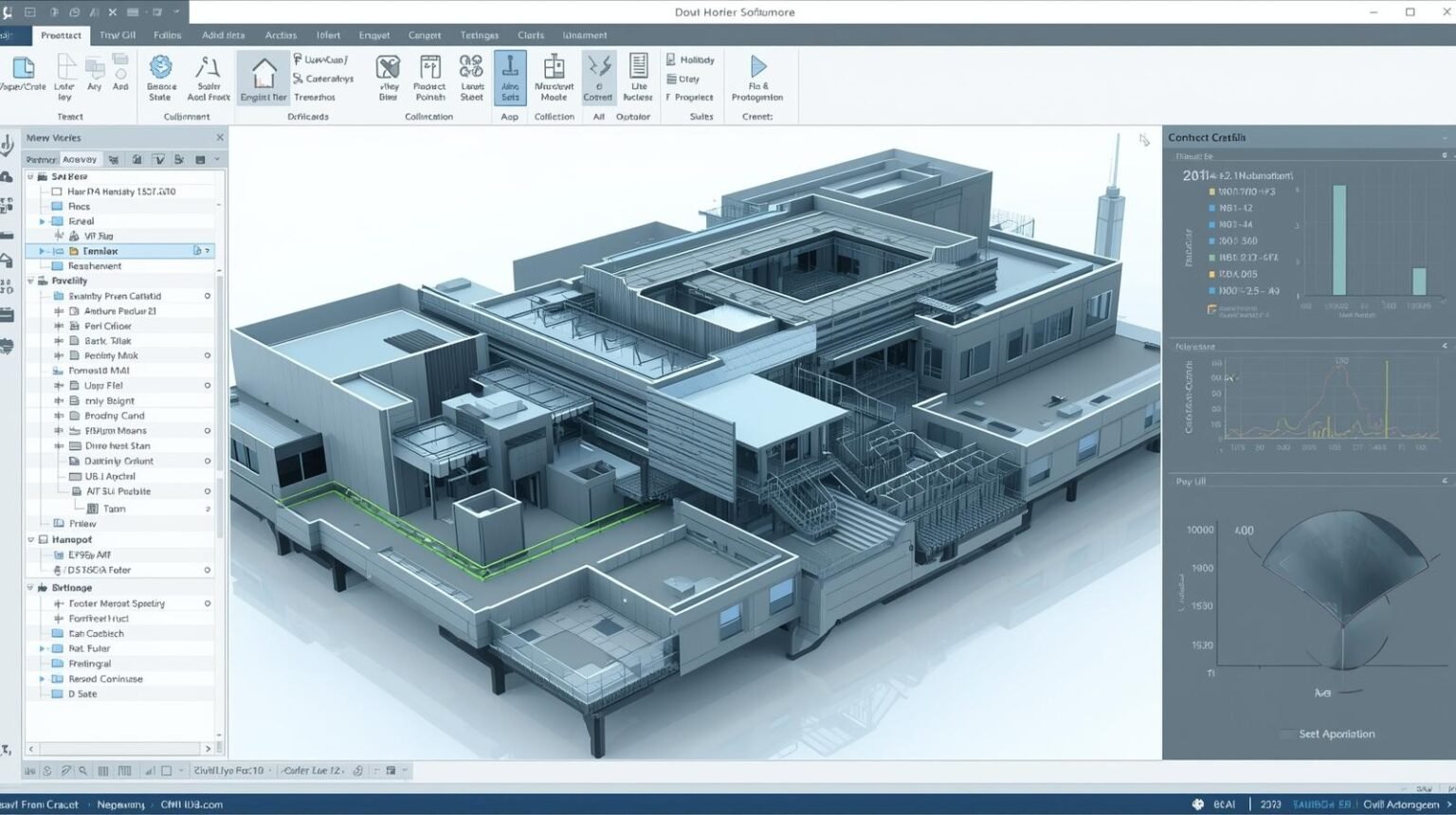Open the dropdown at the view panel toolbar end
Image resolution: width=1456 pixels, height=815 pixels.
(x=214, y=159)
